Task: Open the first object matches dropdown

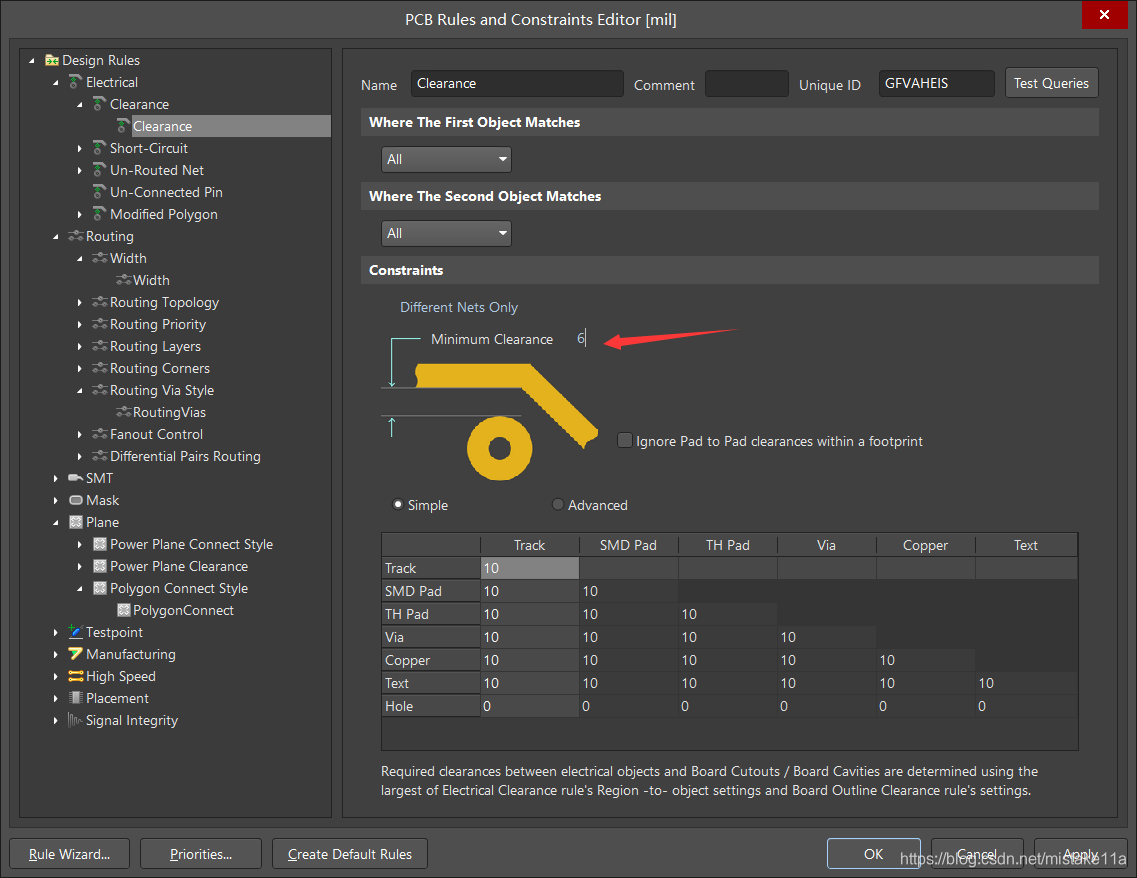Action: point(446,159)
